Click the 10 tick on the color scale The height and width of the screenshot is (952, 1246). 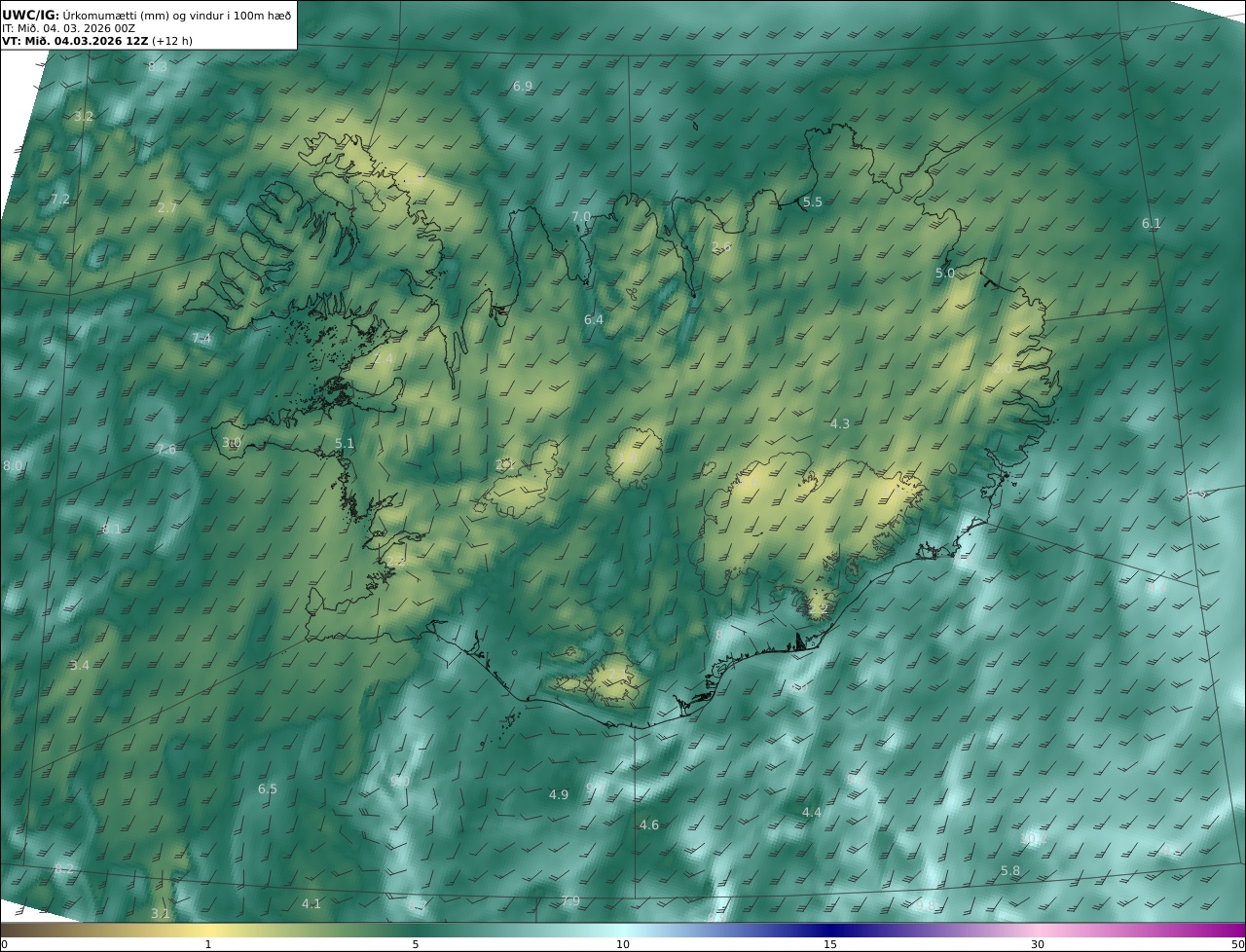tap(623, 944)
